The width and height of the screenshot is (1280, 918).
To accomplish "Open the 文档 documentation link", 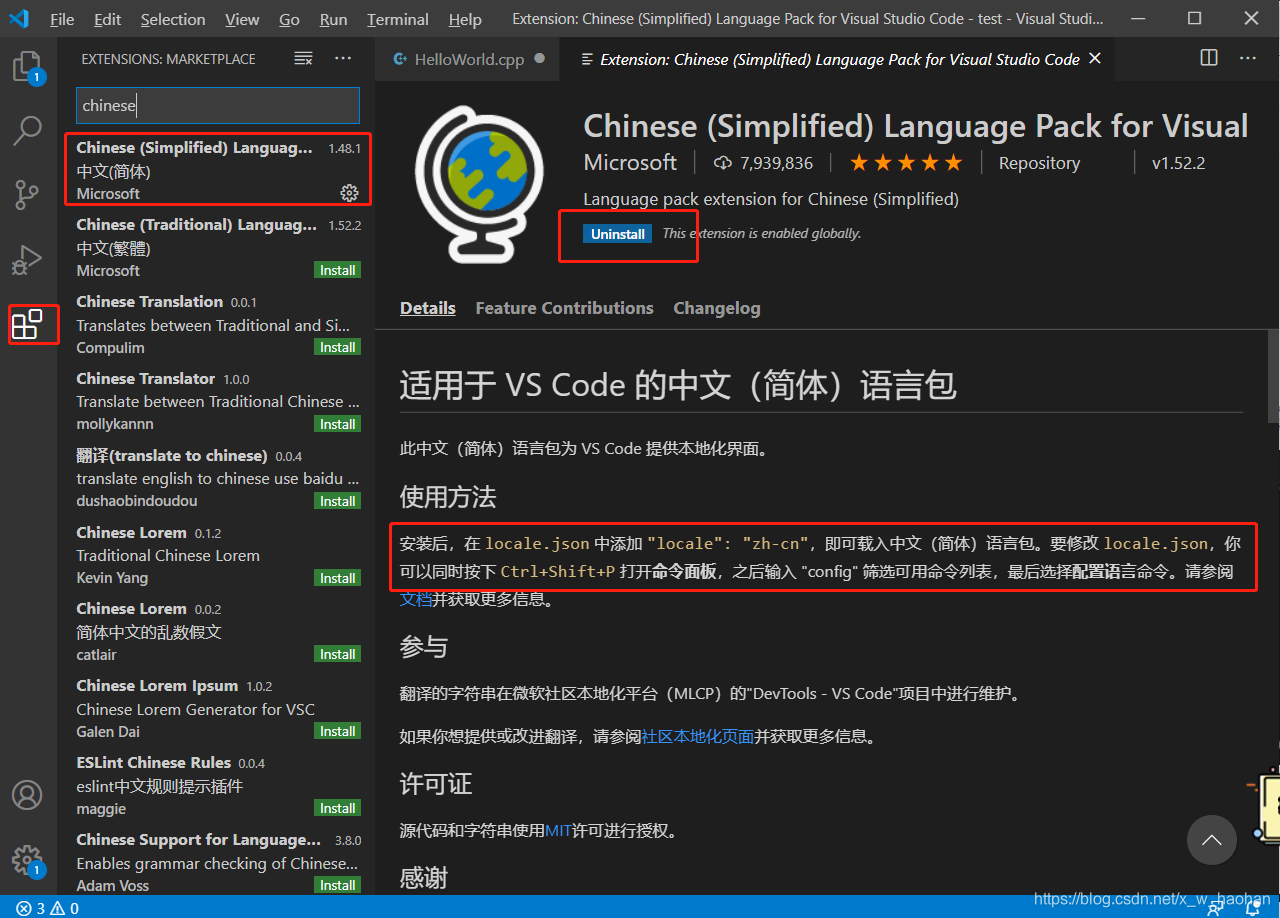I will point(416,599).
